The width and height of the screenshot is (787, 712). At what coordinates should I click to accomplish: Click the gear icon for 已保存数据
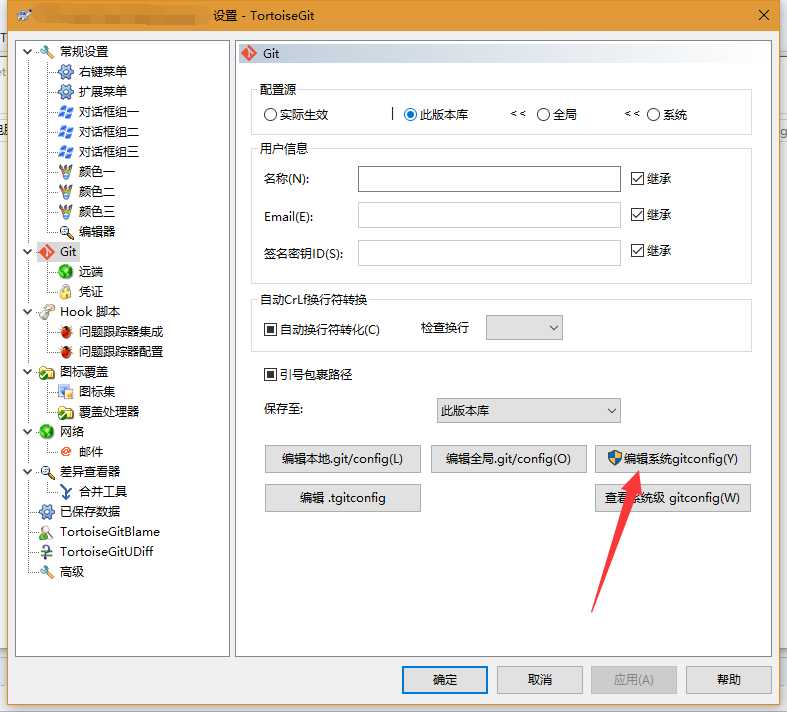pos(47,512)
